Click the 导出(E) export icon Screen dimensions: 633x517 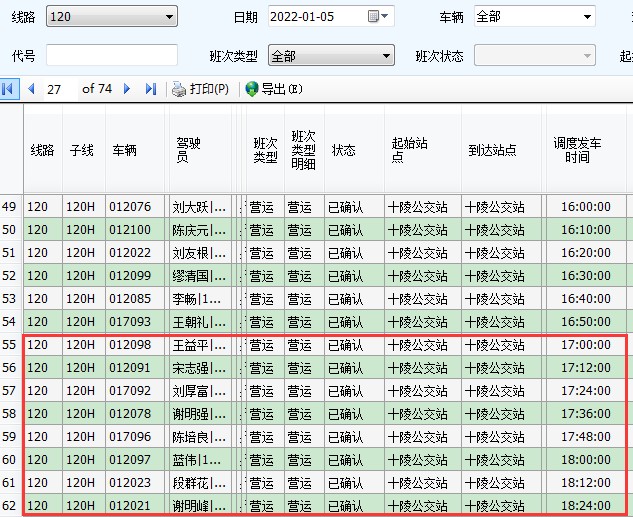tap(252, 89)
